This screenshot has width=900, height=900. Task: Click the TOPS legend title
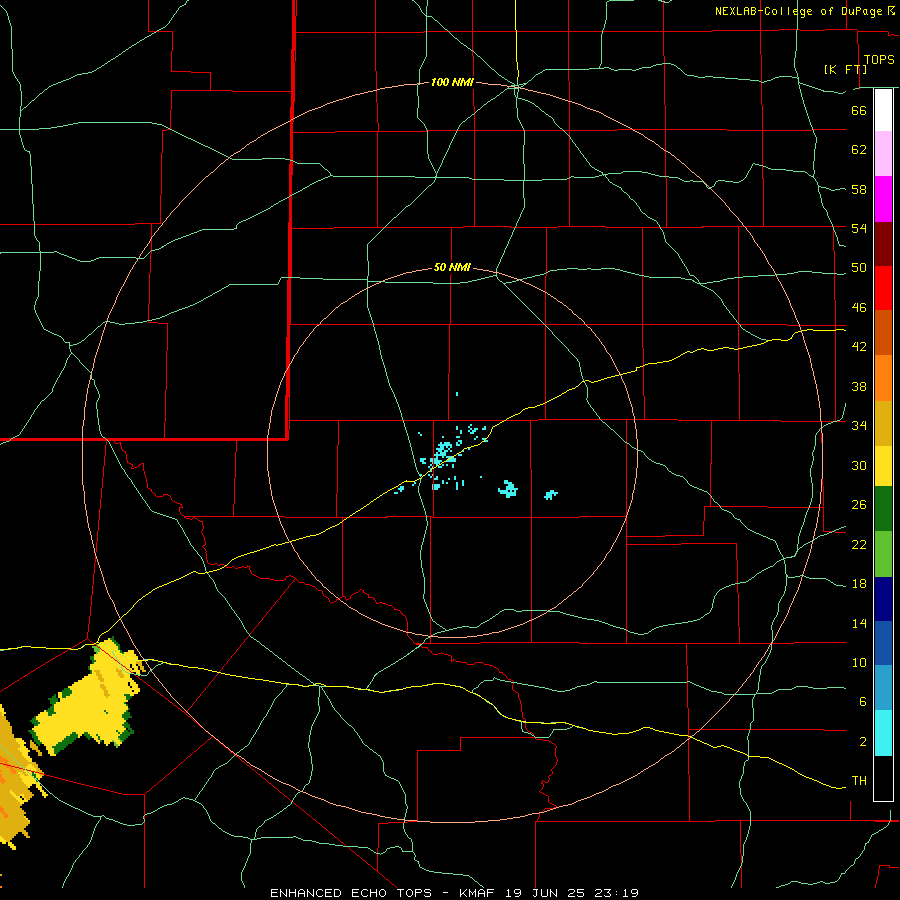(x=879, y=60)
